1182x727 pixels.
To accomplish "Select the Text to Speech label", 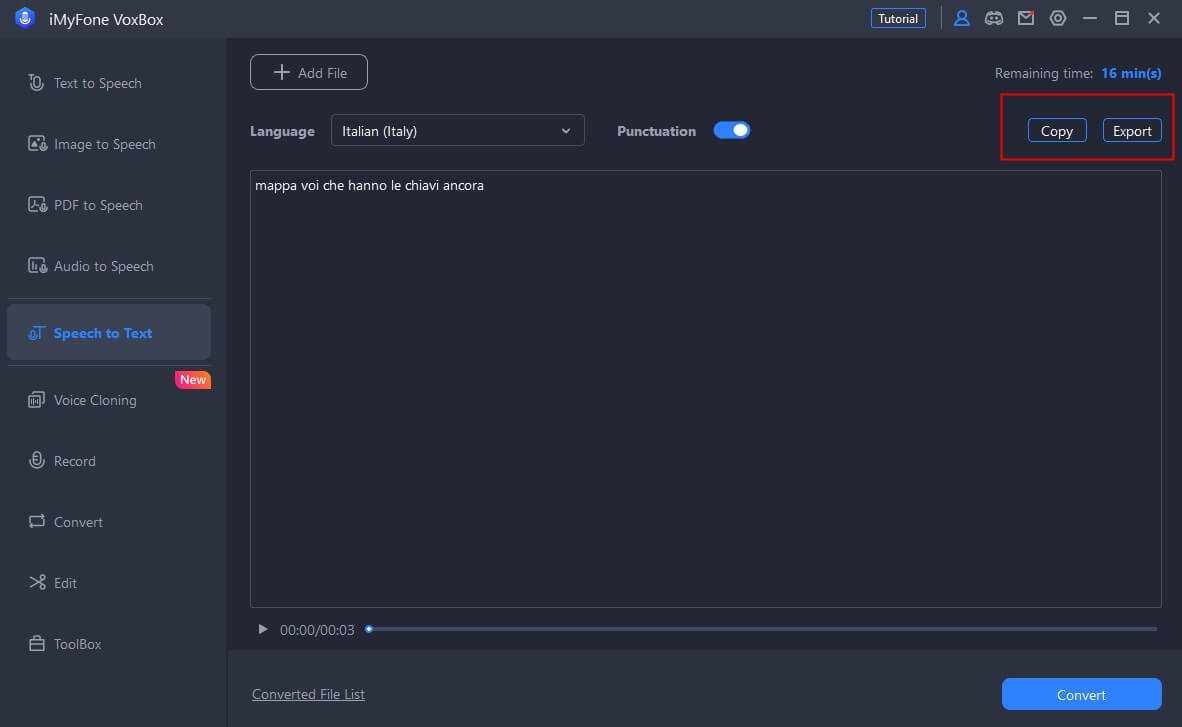I will click(97, 83).
